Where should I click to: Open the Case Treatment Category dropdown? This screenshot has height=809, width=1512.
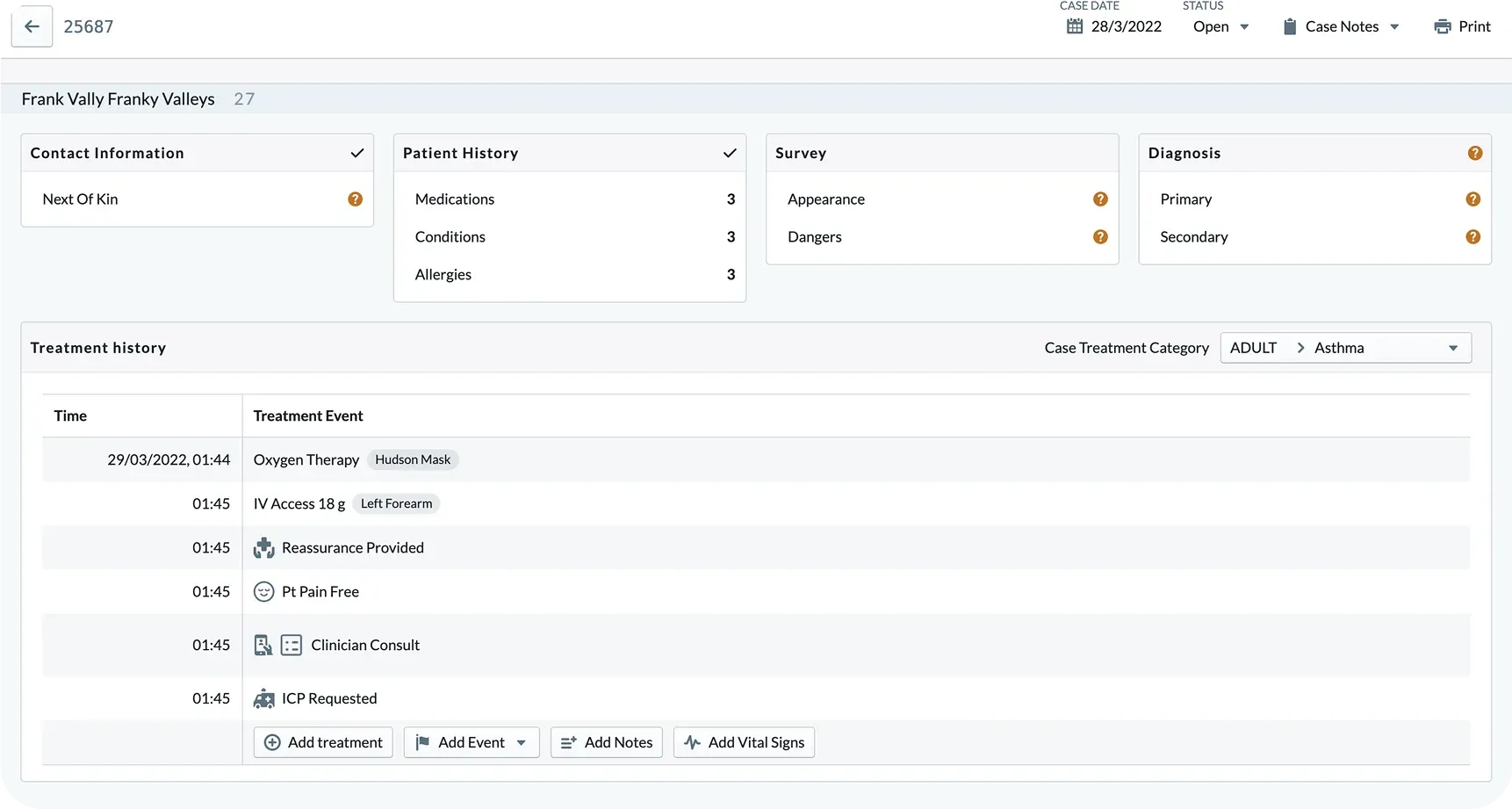(x=1345, y=348)
